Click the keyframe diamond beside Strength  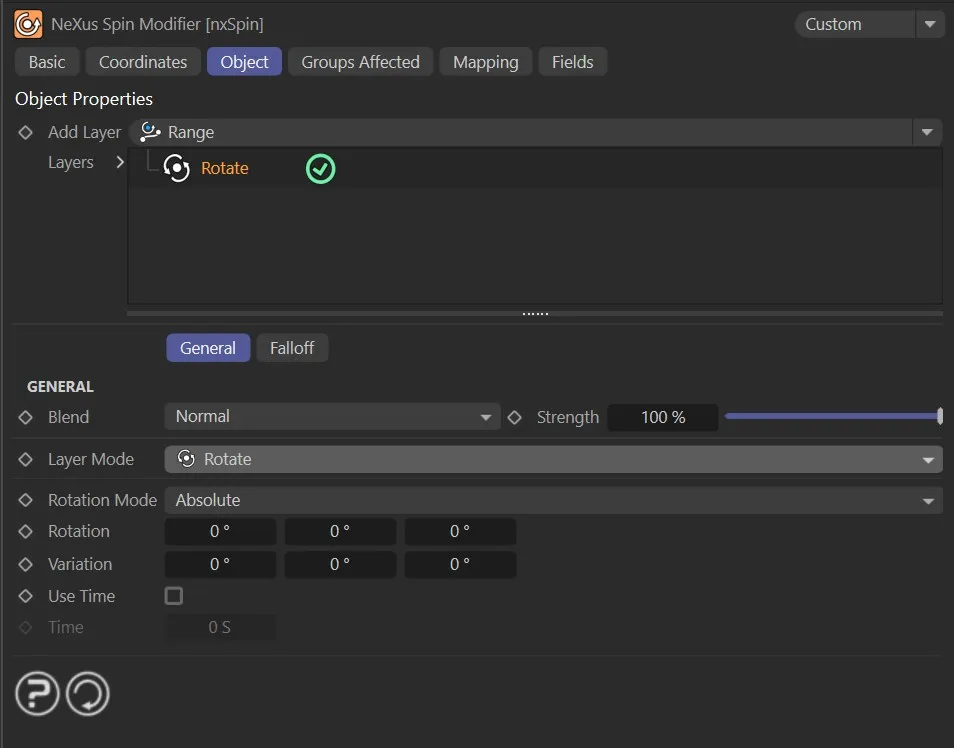[515, 418]
